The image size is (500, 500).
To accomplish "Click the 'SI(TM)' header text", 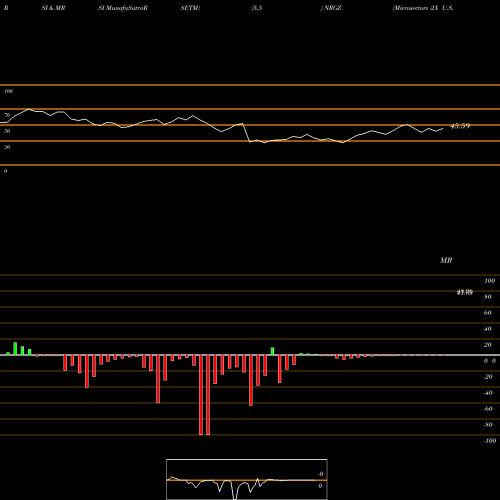I will click(190, 8).
